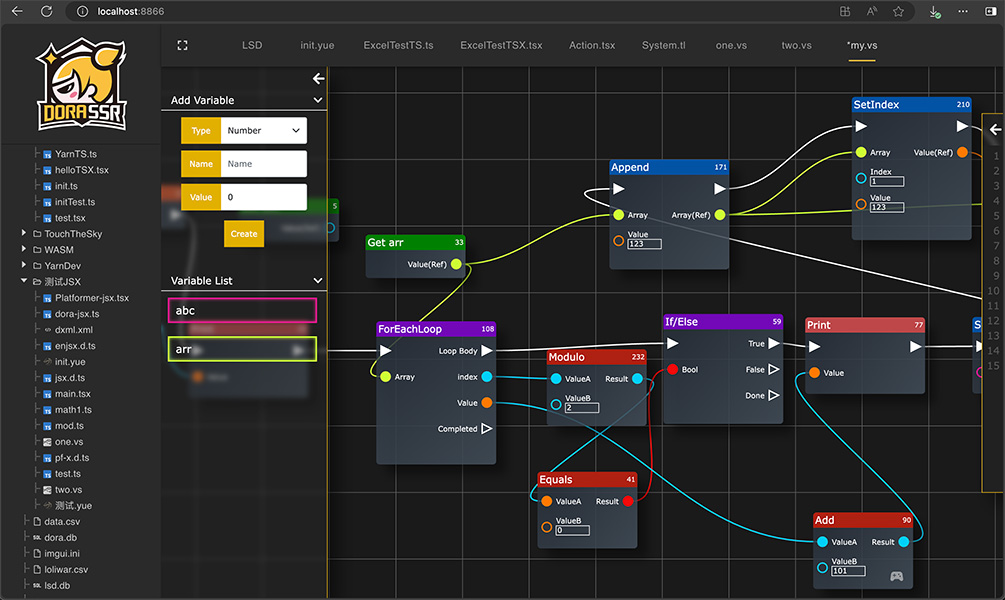Select the abc variable in list
Viewport: 1005px width, 600px height.
[x=242, y=310]
